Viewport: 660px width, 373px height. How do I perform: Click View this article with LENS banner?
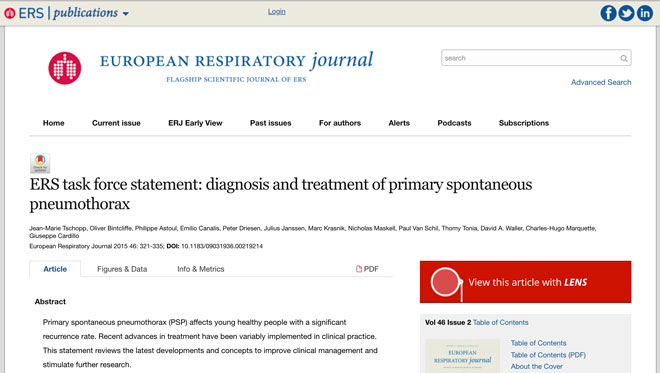click(525, 282)
